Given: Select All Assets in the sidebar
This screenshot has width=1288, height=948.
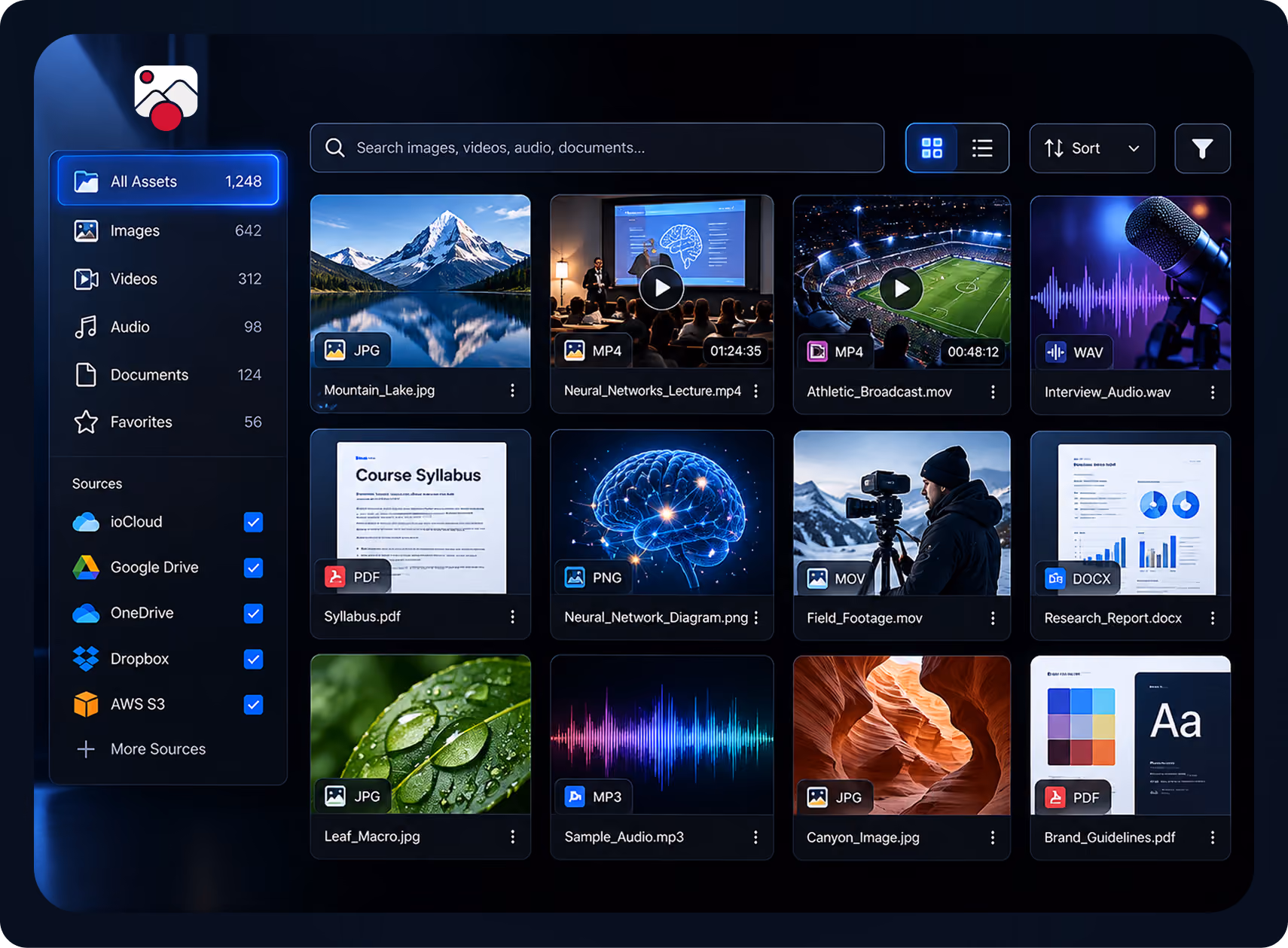Looking at the screenshot, I should coord(168,181).
